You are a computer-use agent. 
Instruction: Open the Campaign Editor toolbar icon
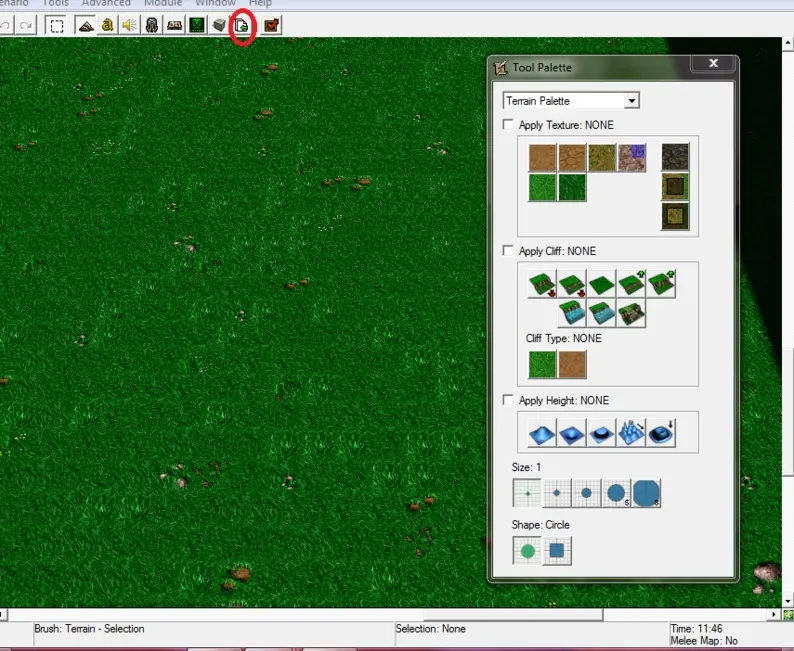pyautogui.click(x=174, y=25)
